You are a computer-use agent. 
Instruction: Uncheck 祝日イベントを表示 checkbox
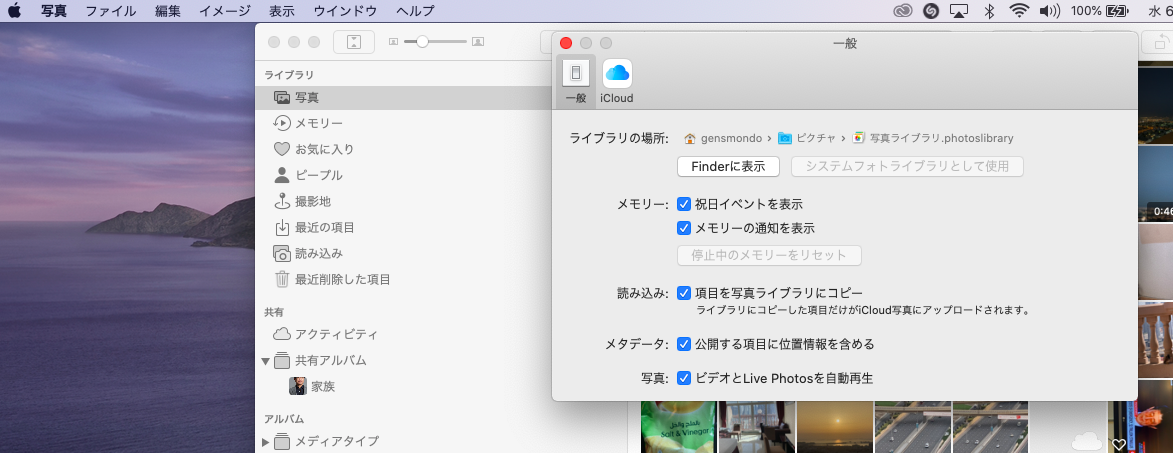(x=685, y=204)
